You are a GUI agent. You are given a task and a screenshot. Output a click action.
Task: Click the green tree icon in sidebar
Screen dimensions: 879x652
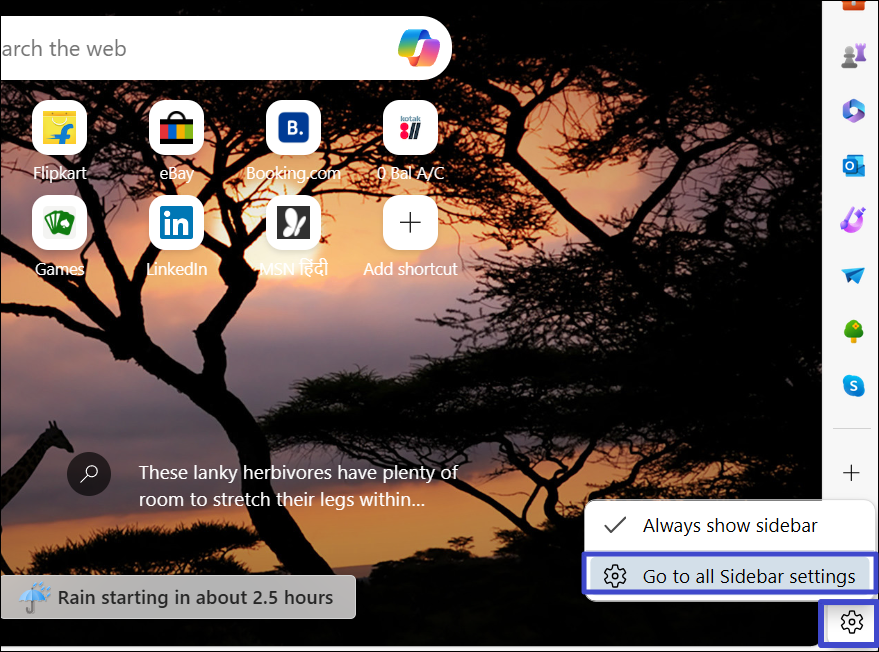coord(852,330)
